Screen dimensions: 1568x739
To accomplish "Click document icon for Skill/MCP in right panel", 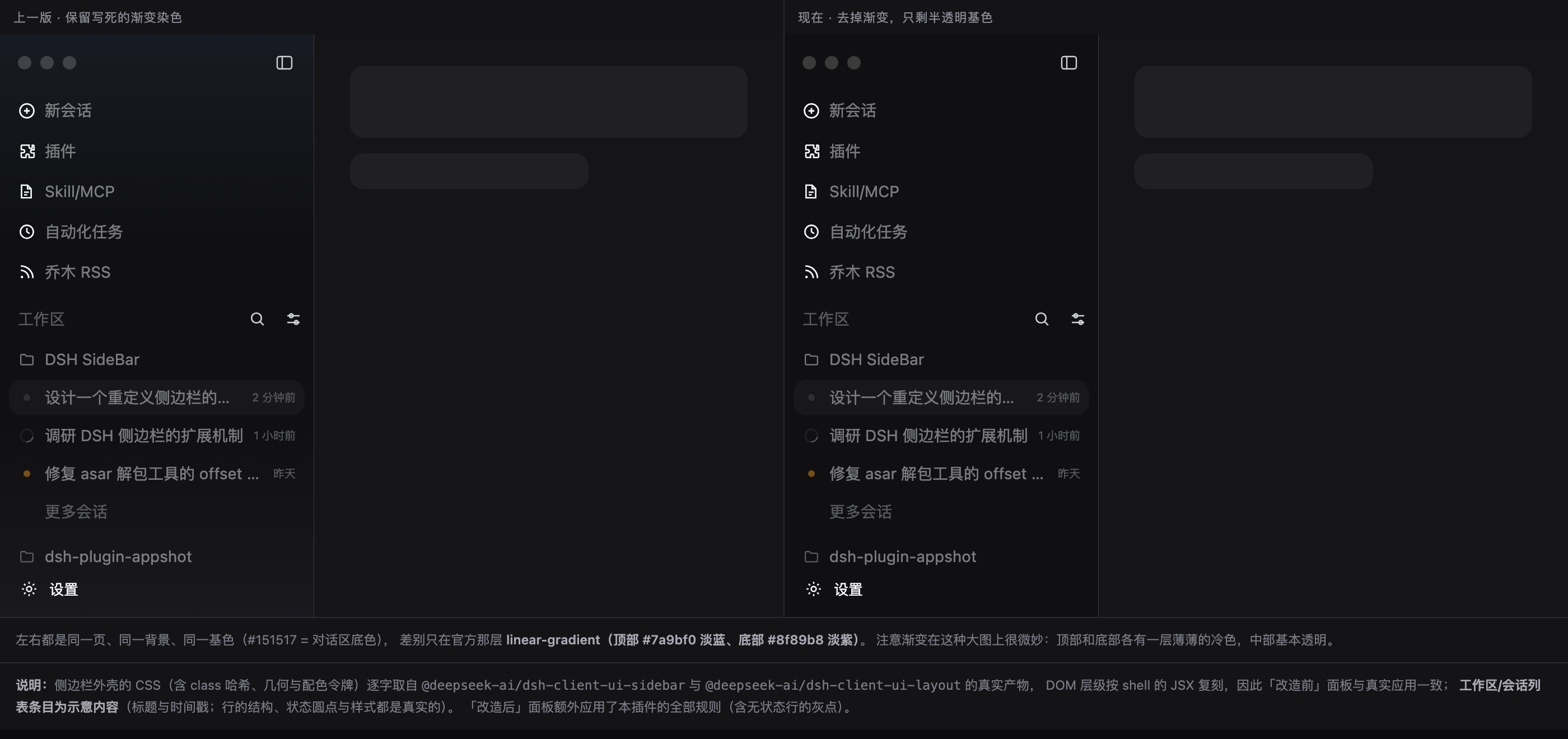I will 811,192.
